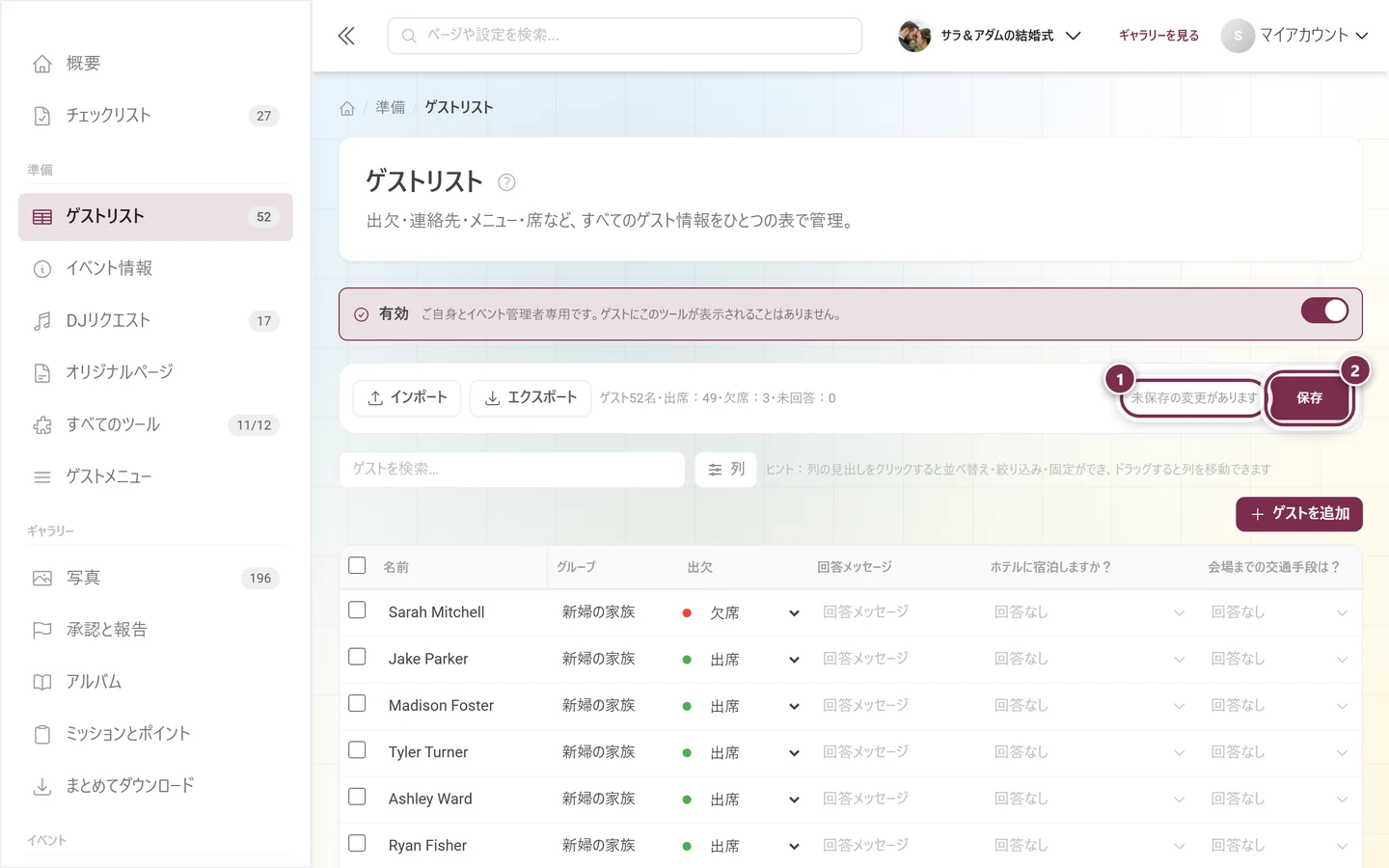This screenshot has width=1389, height=868.
Task: Click the アルバム book icon
Action: [x=42, y=683]
